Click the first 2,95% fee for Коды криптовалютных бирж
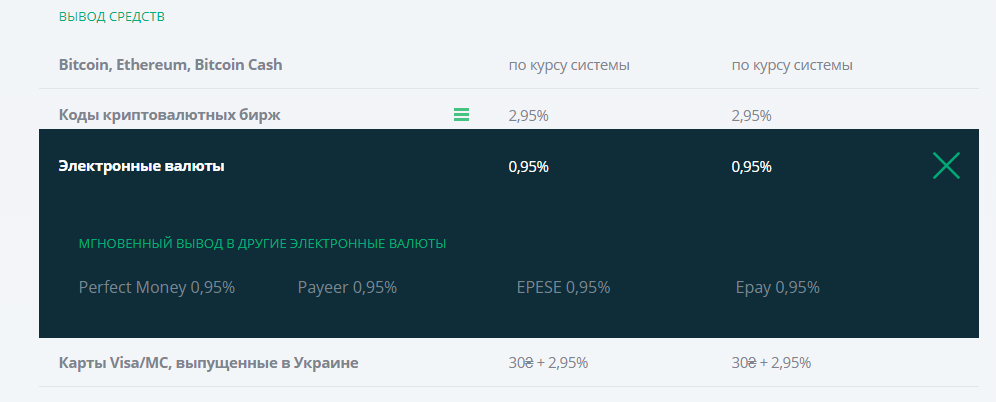Image resolution: width=996 pixels, height=402 pixels. [528, 115]
